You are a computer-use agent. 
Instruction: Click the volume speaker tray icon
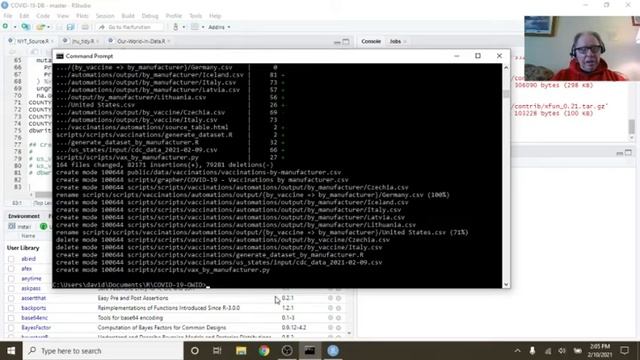(x=562, y=351)
